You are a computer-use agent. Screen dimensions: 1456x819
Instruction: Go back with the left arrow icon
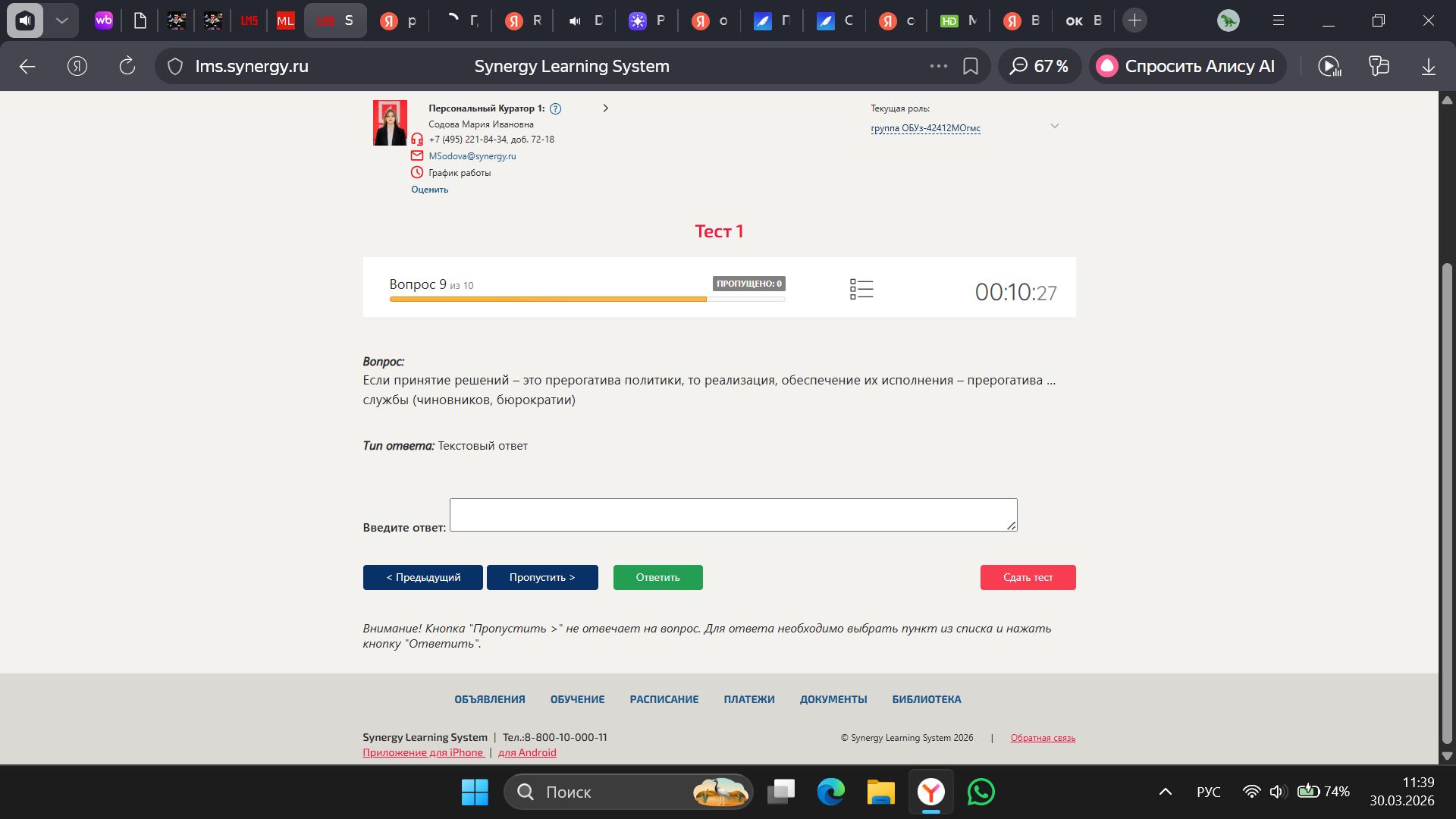point(27,67)
